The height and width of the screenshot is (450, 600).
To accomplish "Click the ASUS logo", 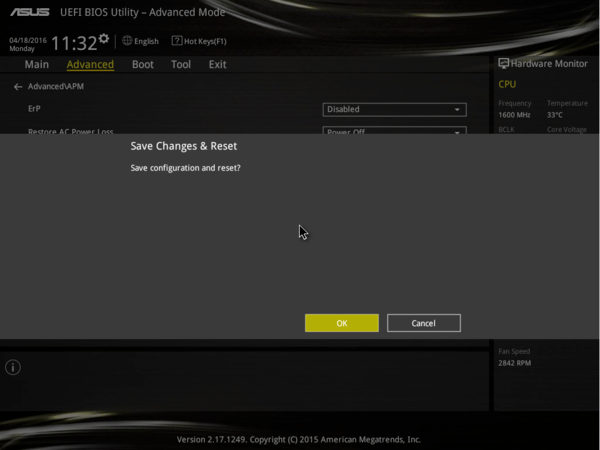I will pos(29,12).
